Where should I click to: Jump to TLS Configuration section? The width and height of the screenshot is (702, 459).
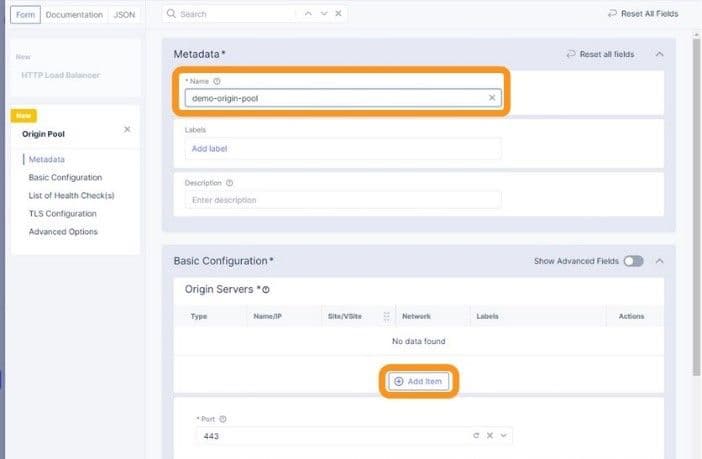(63, 214)
